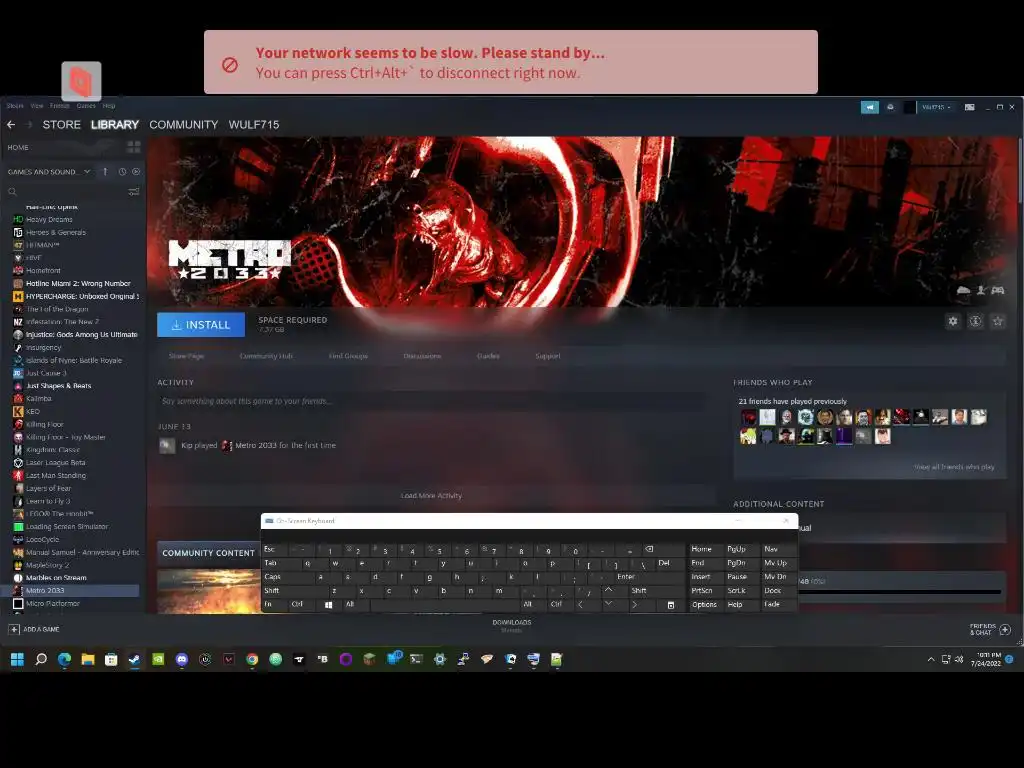Open Metro 2033 game settings gear
The height and width of the screenshot is (768, 1024).
(x=953, y=321)
